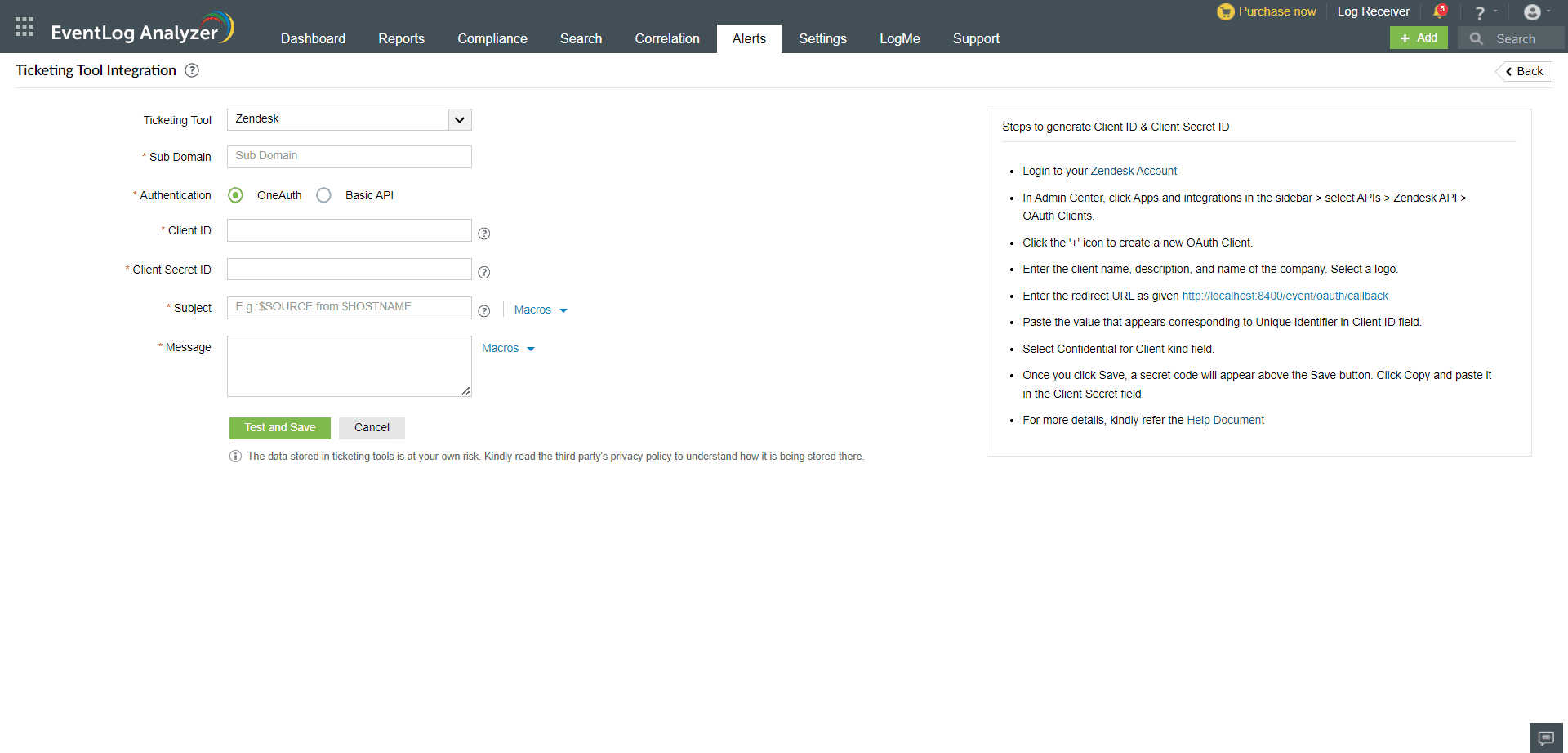Click the Client ID help icon

[483, 234]
